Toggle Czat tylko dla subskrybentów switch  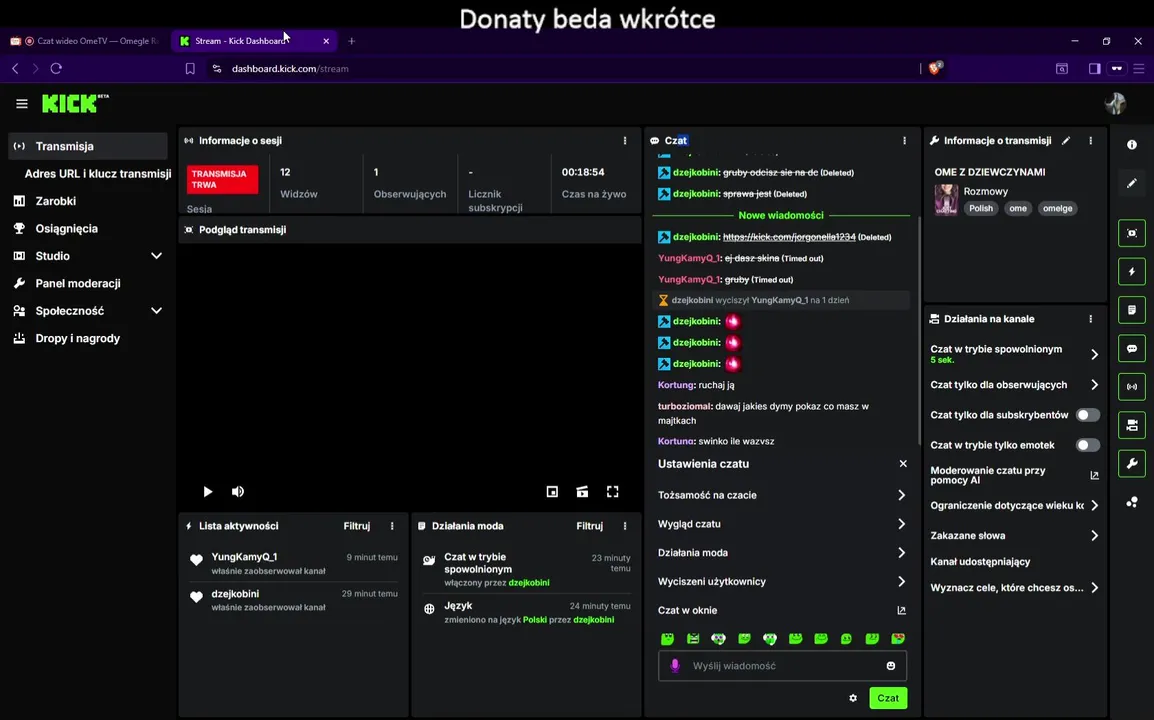[x=1088, y=415]
